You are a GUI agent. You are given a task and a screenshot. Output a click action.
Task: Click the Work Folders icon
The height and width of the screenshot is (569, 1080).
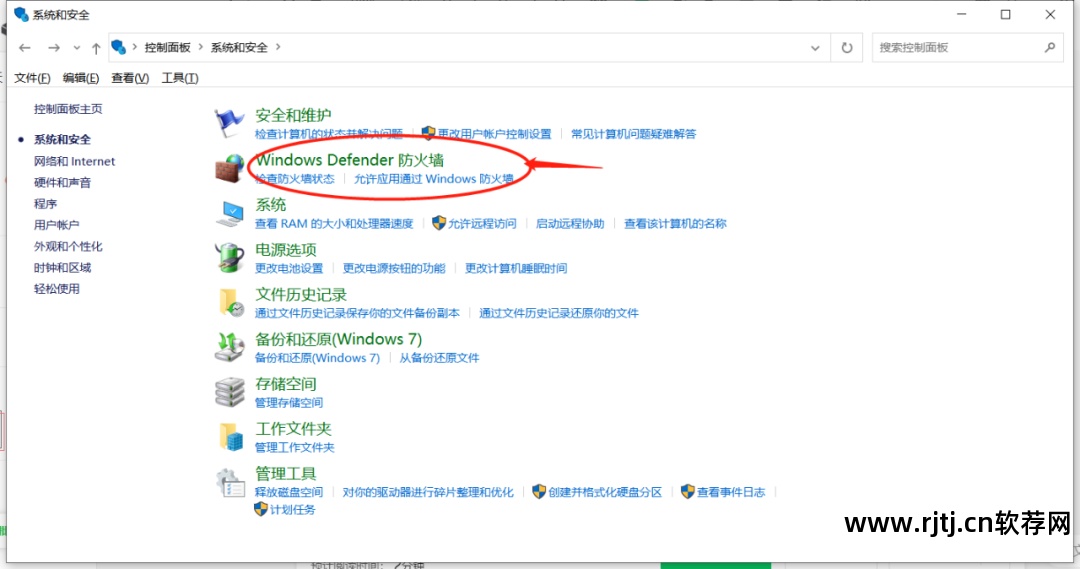pos(231,437)
